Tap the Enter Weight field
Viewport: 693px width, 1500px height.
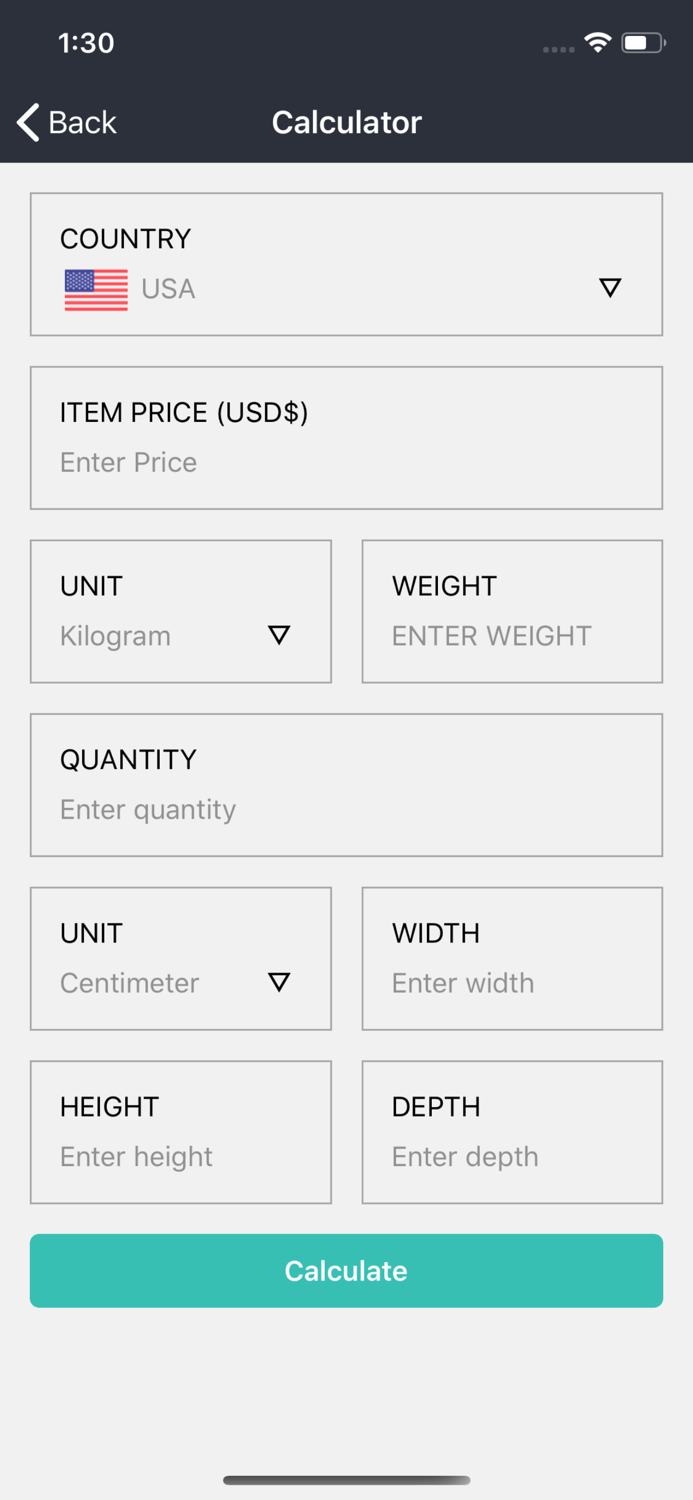512,636
